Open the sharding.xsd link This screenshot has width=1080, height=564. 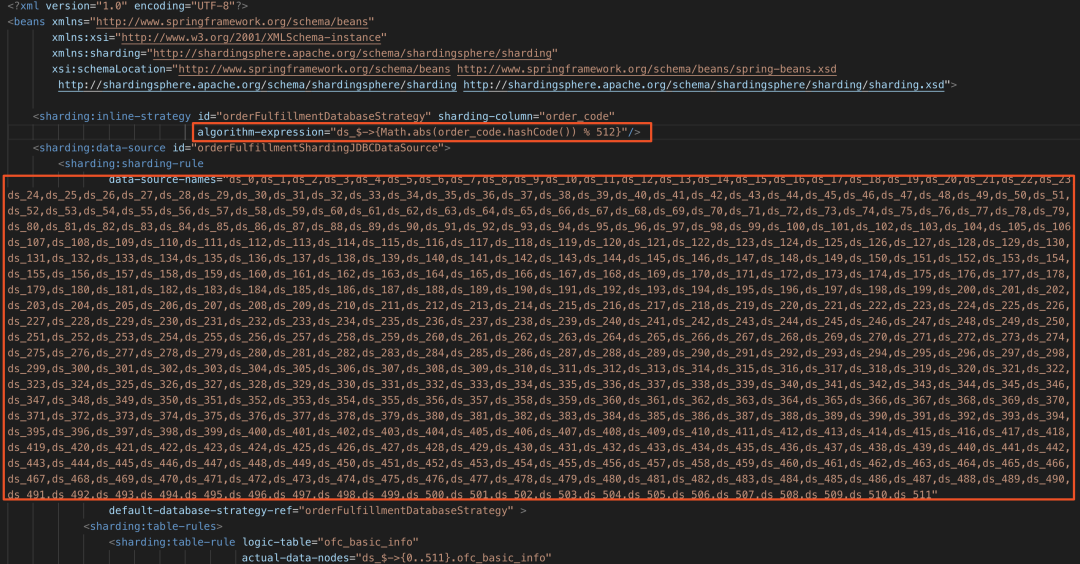click(x=704, y=85)
